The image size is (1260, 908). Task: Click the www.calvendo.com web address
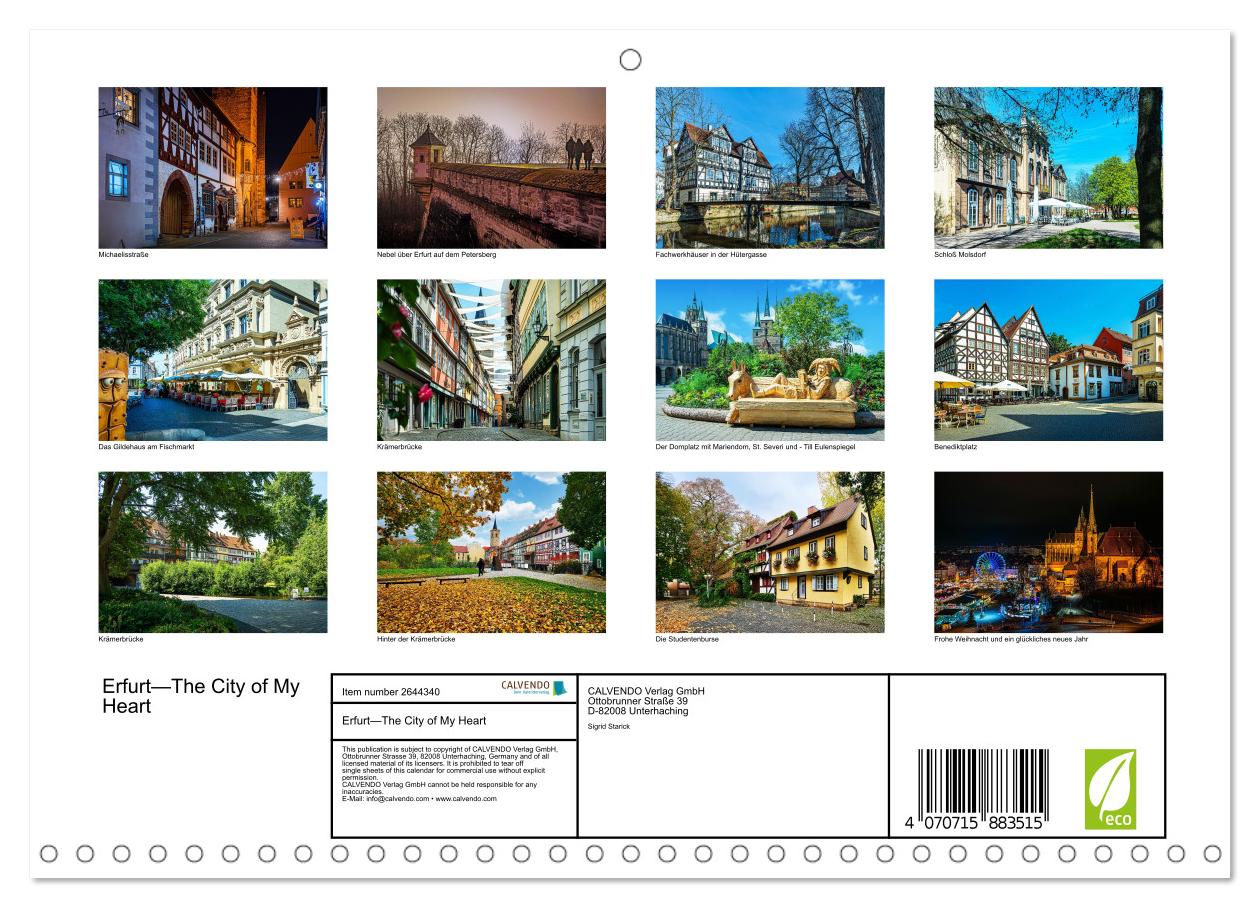click(x=467, y=799)
